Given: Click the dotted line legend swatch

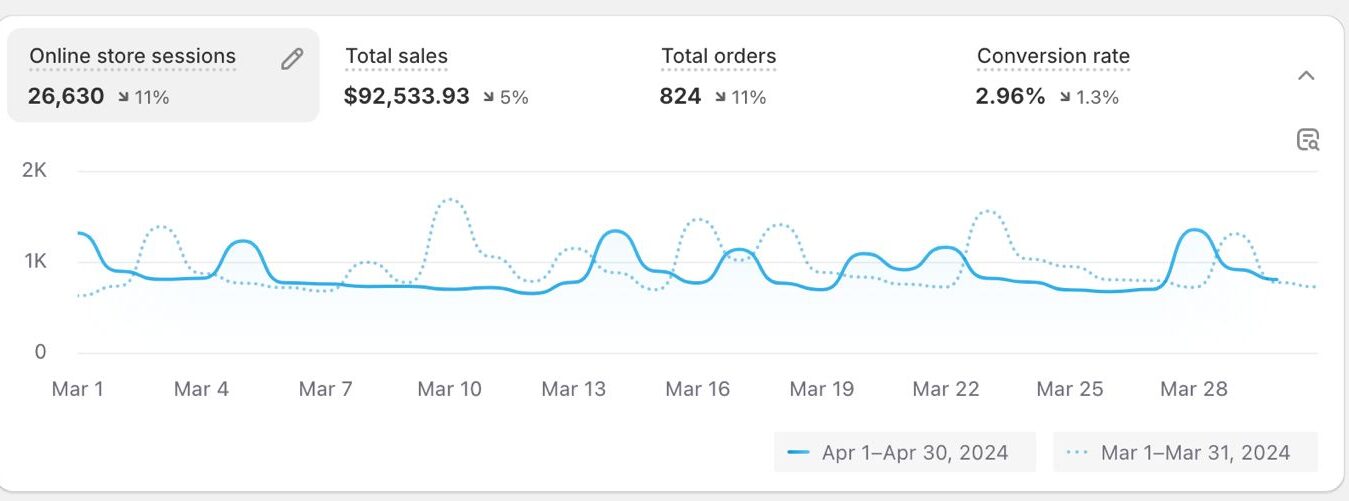Looking at the screenshot, I should (1077, 452).
